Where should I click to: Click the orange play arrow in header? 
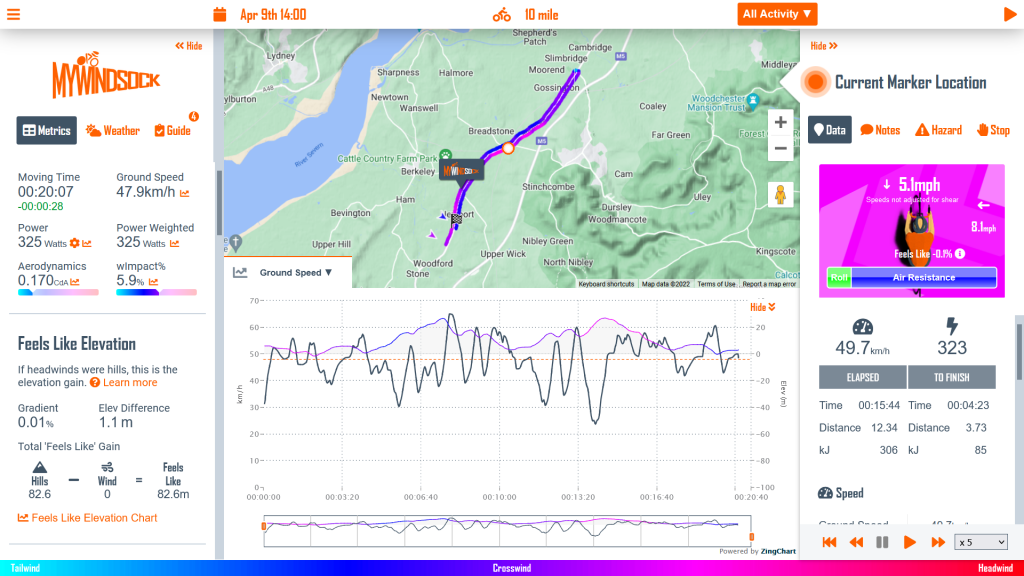click(x=1009, y=14)
